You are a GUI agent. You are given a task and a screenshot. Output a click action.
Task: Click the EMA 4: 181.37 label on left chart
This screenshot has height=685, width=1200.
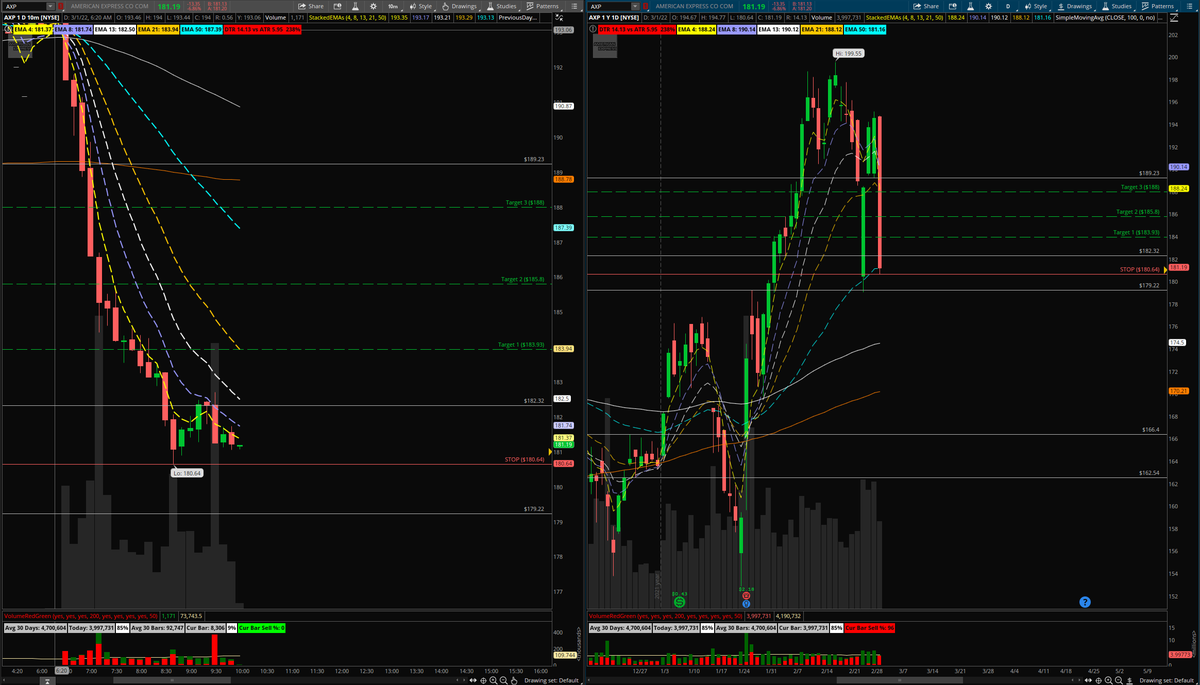pyautogui.click(x=33, y=30)
